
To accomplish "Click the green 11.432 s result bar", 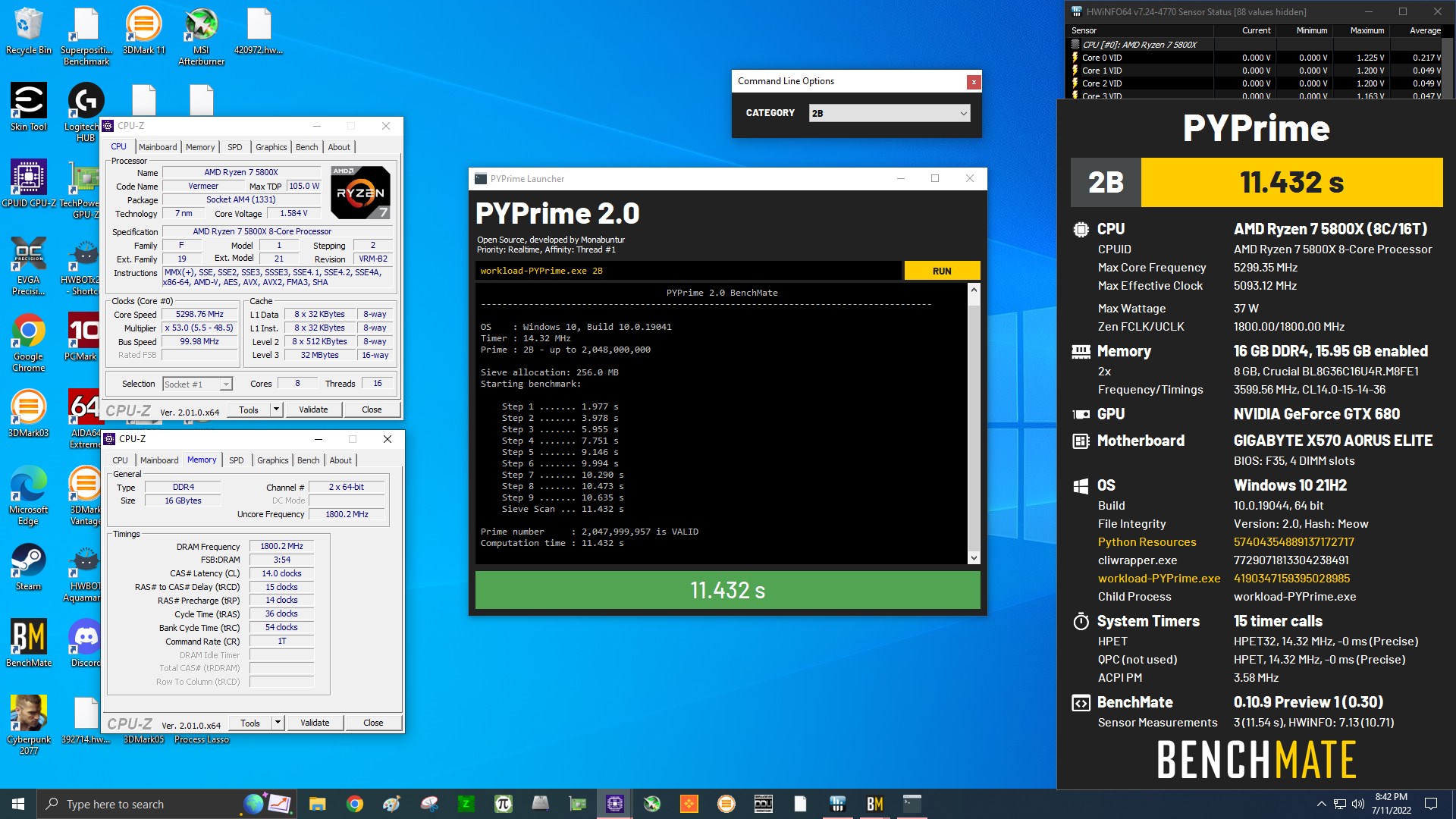I will (727, 590).
